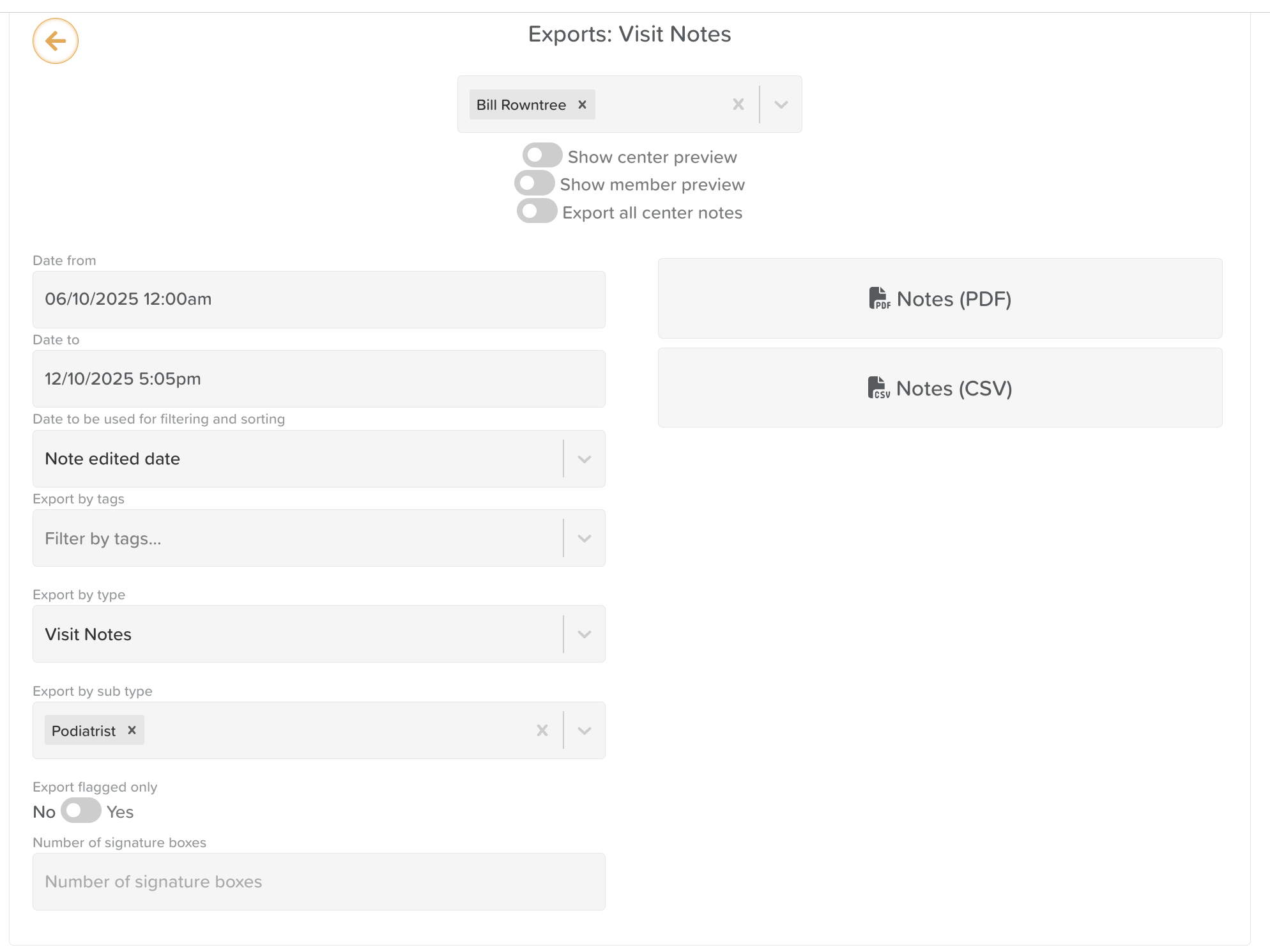Click the orange back arrow icon
Viewport: 1270px width, 952px height.
click(x=56, y=42)
